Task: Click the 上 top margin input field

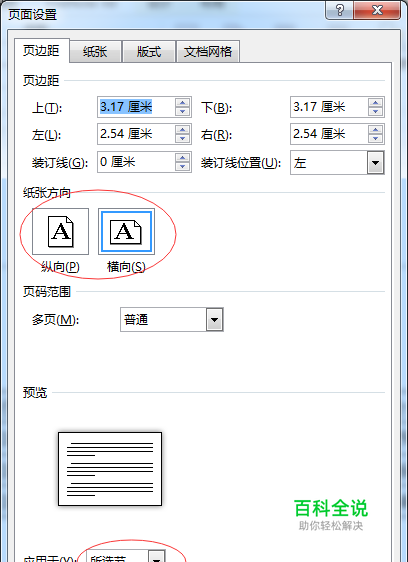Action: (x=136, y=107)
